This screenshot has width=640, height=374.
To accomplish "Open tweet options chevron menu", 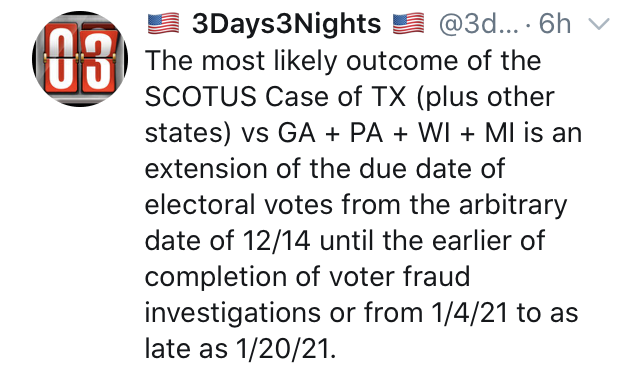I will (598, 24).
